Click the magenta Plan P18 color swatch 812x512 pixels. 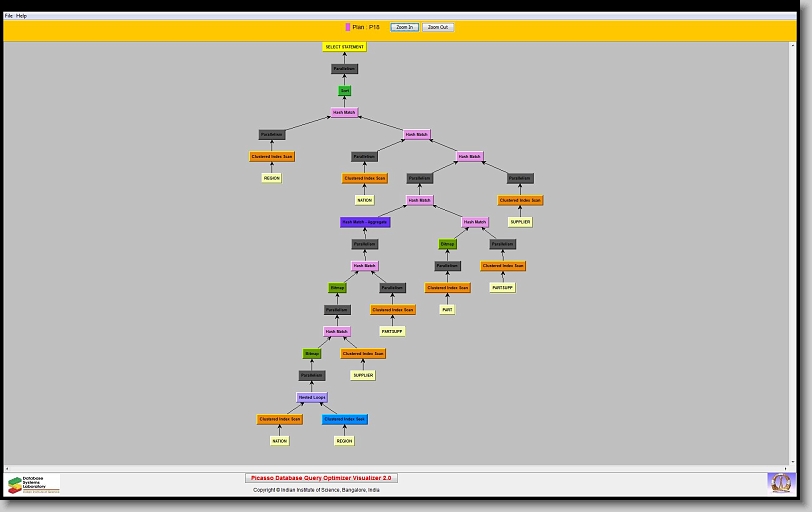(348, 27)
